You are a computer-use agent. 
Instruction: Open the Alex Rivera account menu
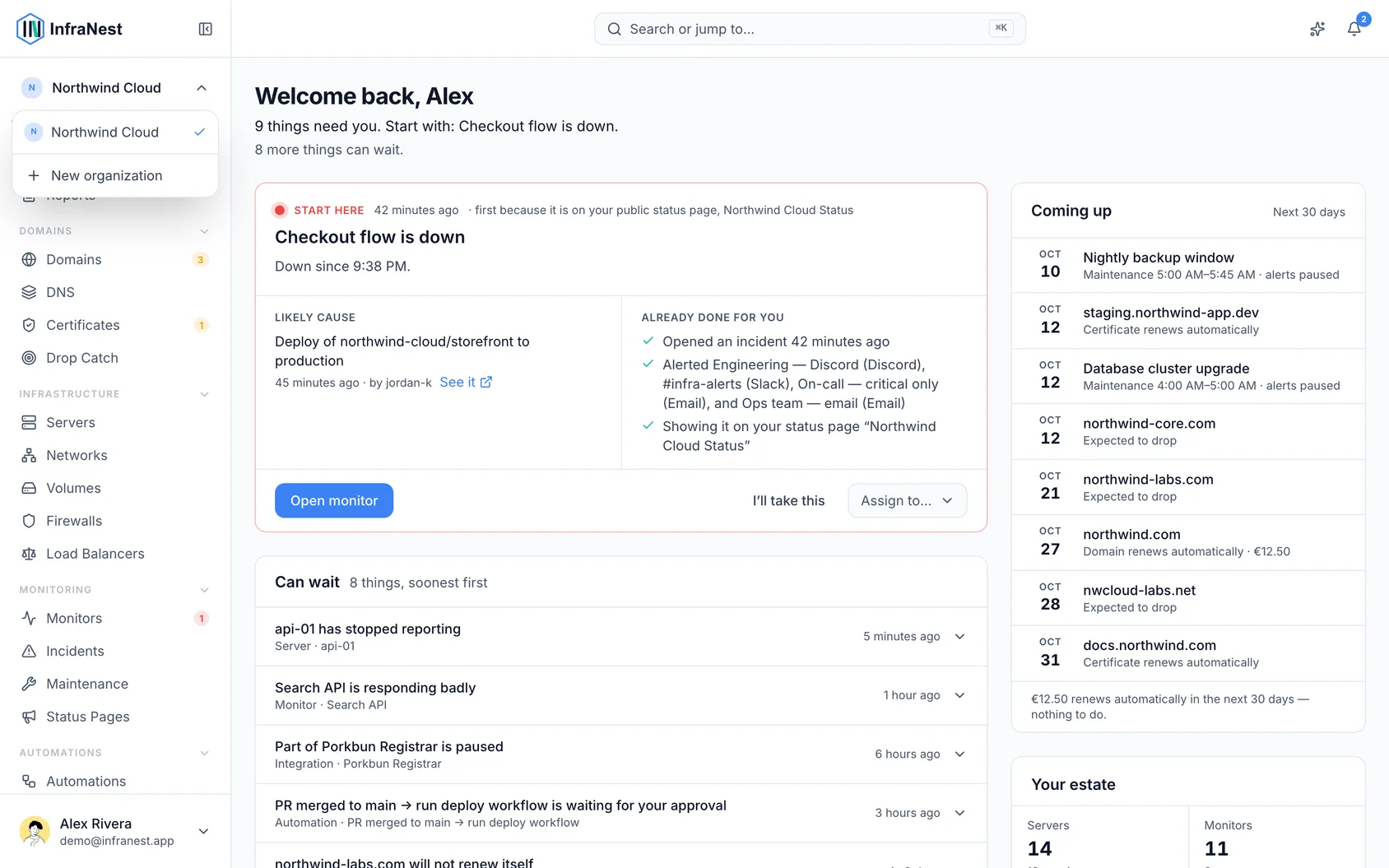pos(115,832)
